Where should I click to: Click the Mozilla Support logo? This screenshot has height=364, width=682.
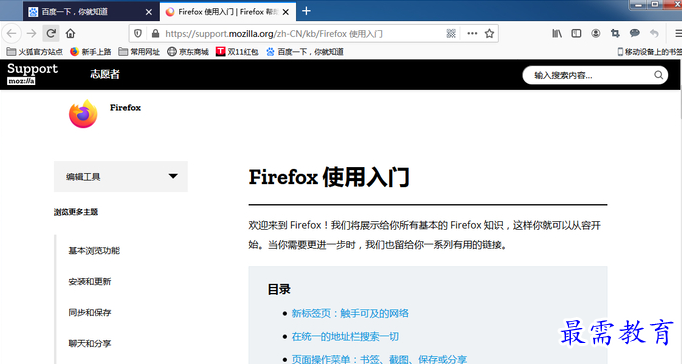coord(32,73)
